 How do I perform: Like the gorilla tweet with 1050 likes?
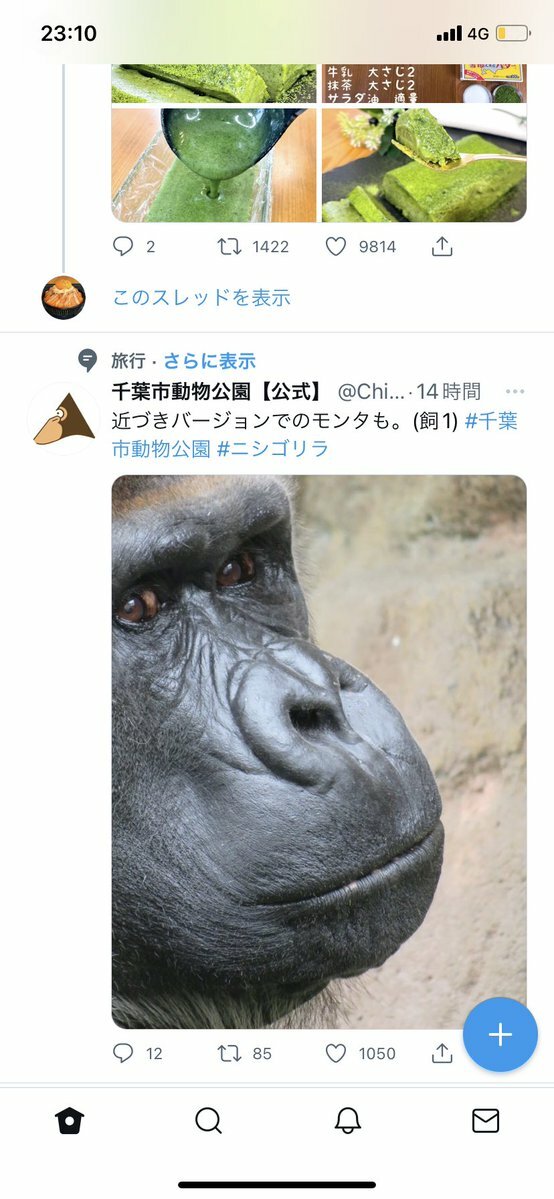tap(336, 1053)
